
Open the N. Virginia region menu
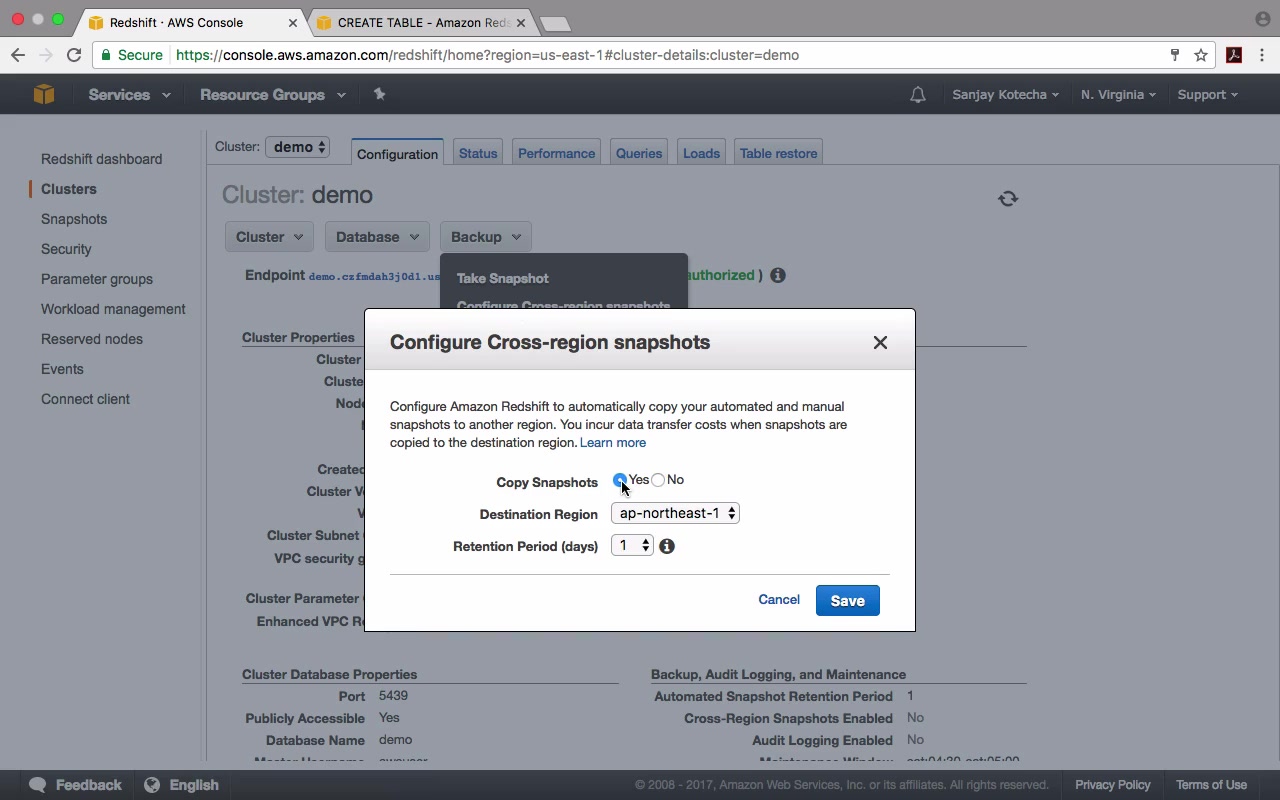[x=1118, y=95]
